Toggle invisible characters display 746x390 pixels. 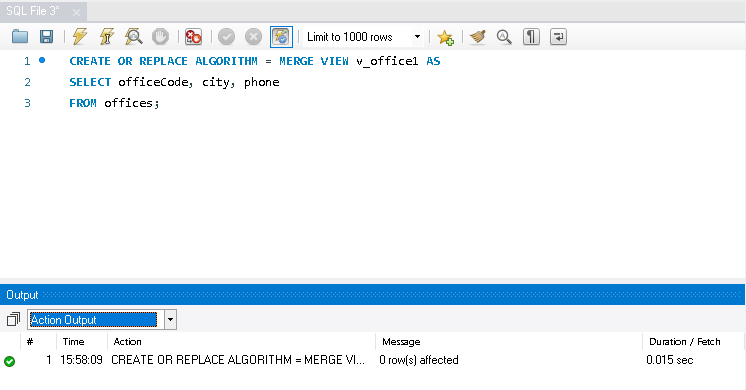(531, 37)
